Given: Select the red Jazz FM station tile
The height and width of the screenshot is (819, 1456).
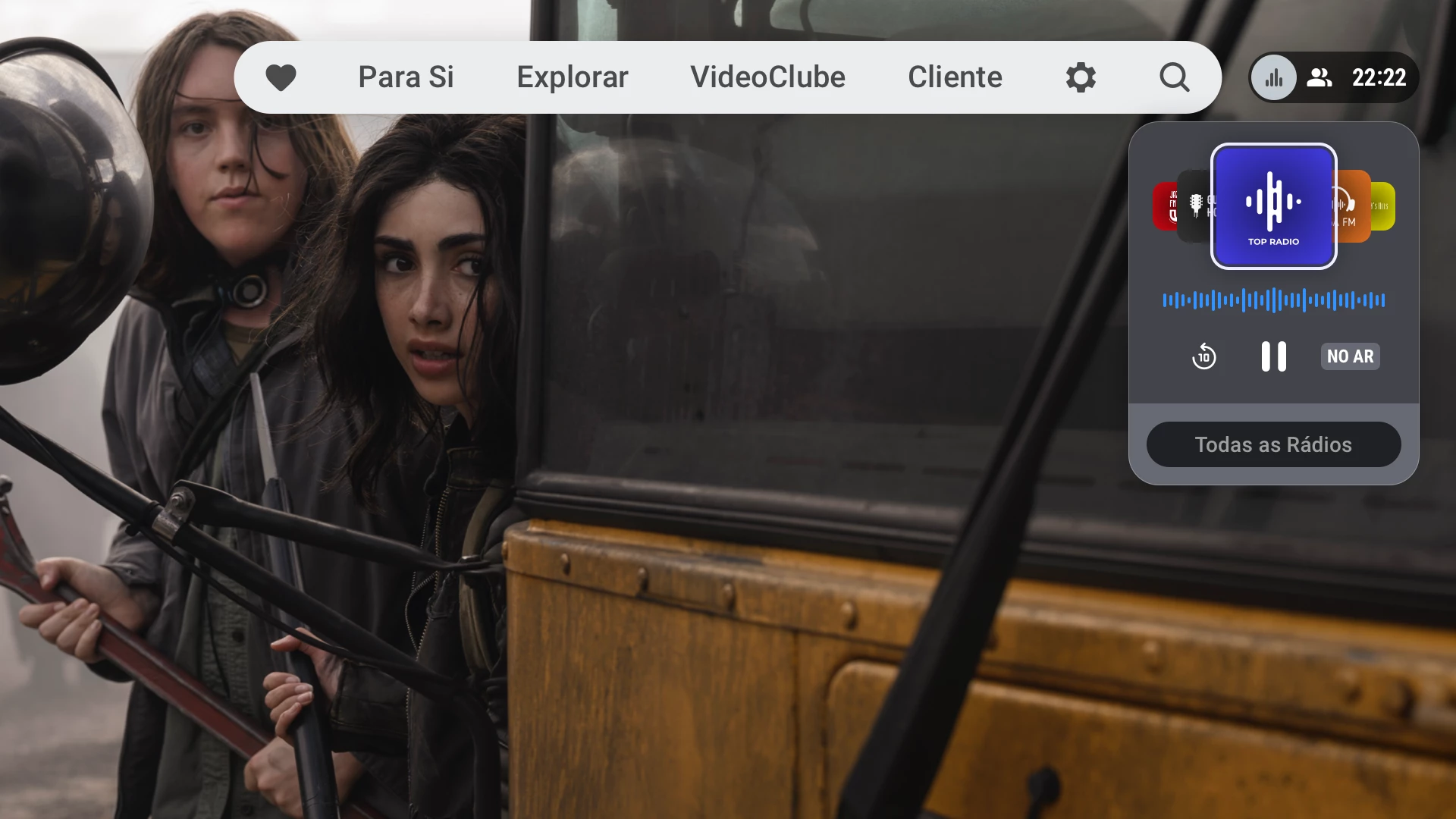Looking at the screenshot, I should point(1163,206).
